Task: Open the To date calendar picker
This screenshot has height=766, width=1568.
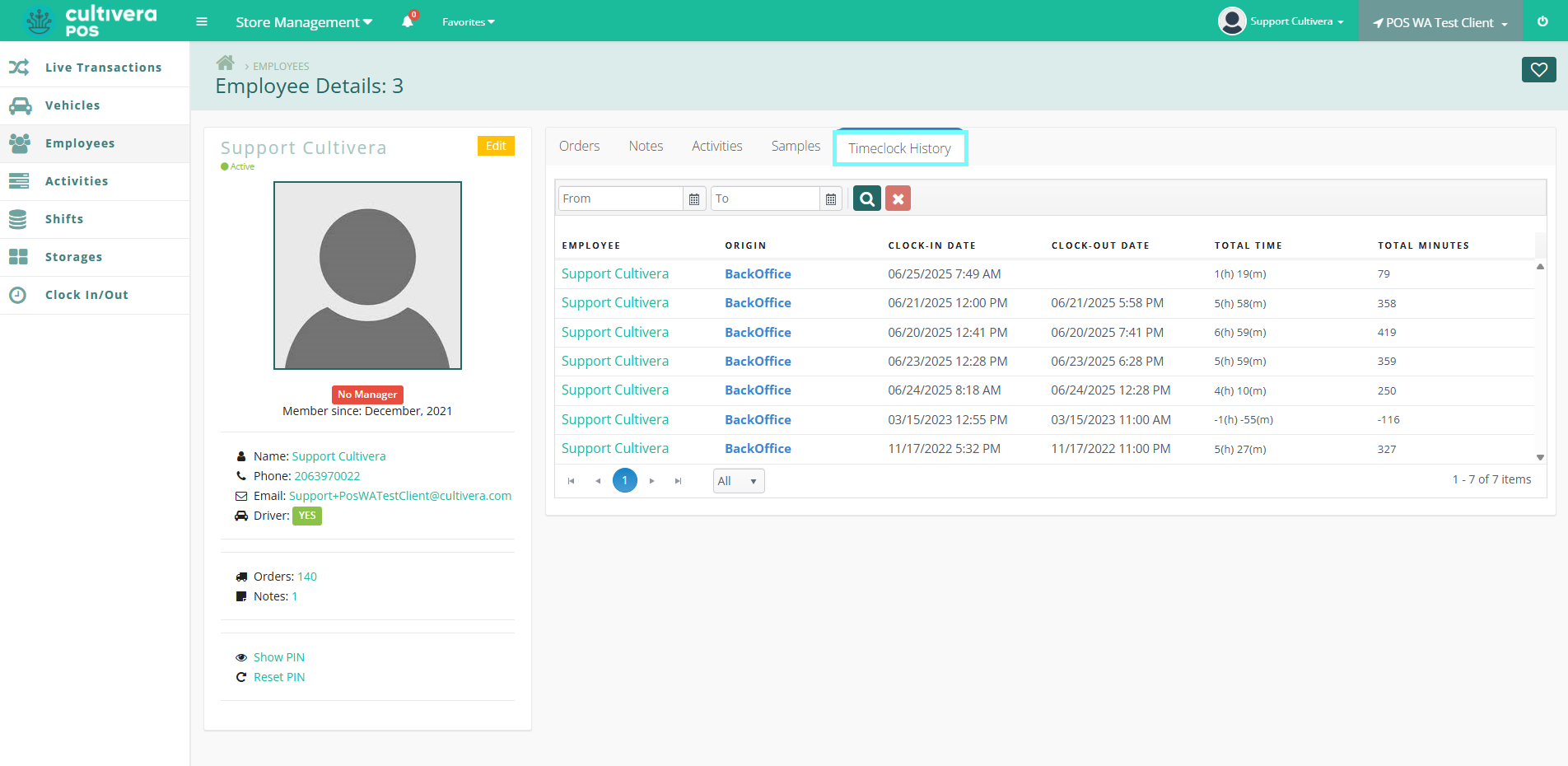Action: coord(831,199)
